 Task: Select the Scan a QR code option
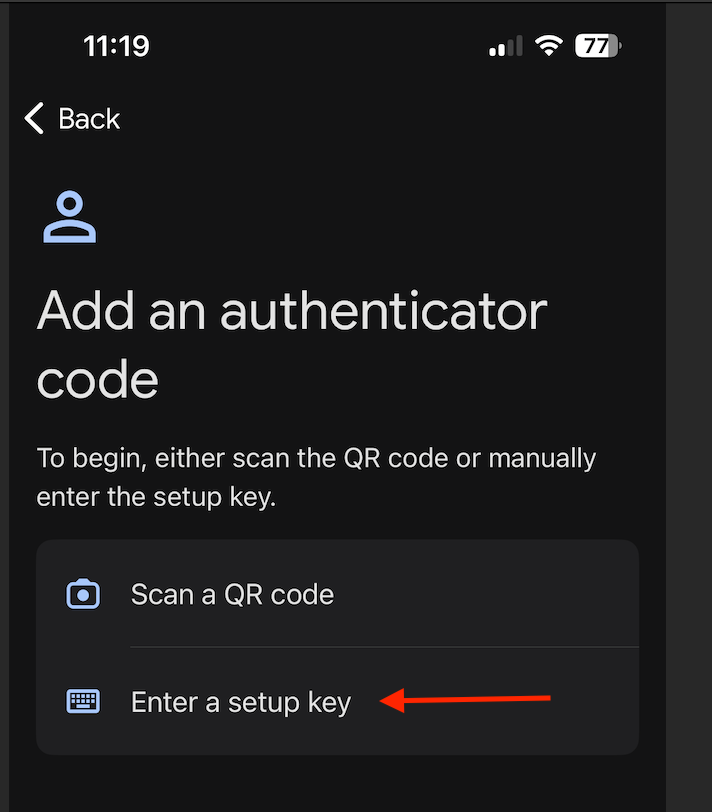coord(232,593)
